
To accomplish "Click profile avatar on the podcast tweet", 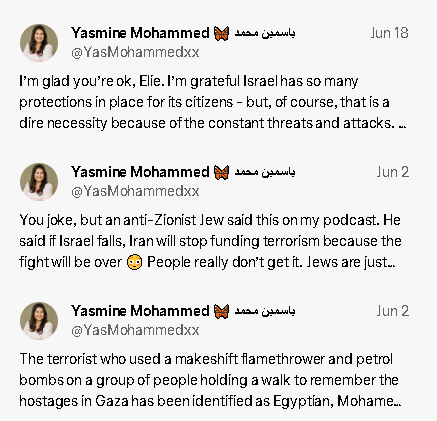I will point(39,182).
